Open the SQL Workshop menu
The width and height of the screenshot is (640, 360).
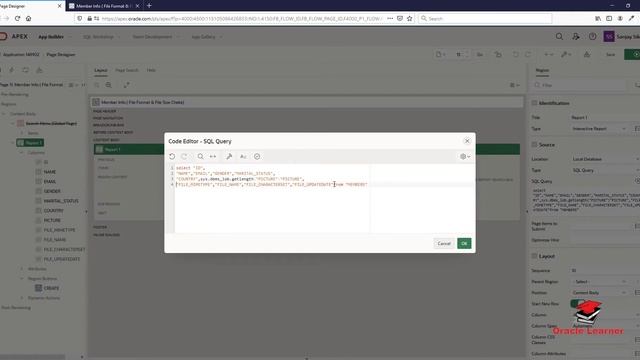[x=102, y=37]
